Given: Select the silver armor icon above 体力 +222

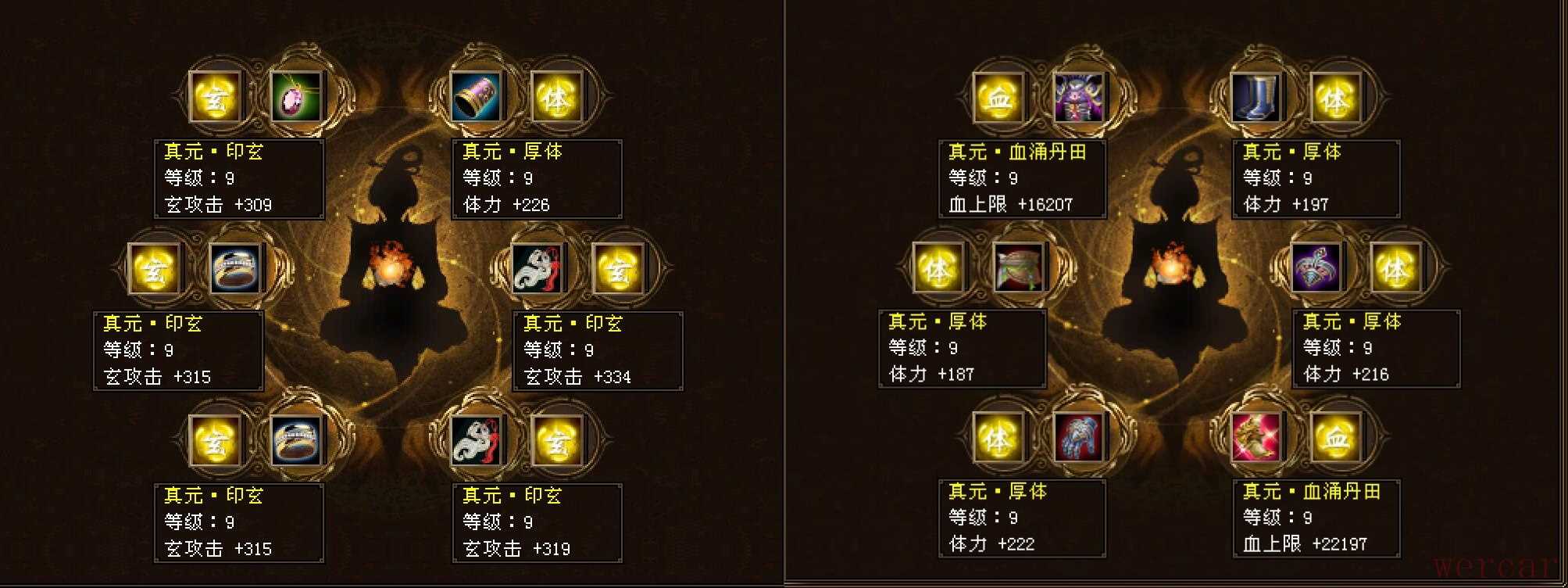Looking at the screenshot, I should click(x=1079, y=437).
